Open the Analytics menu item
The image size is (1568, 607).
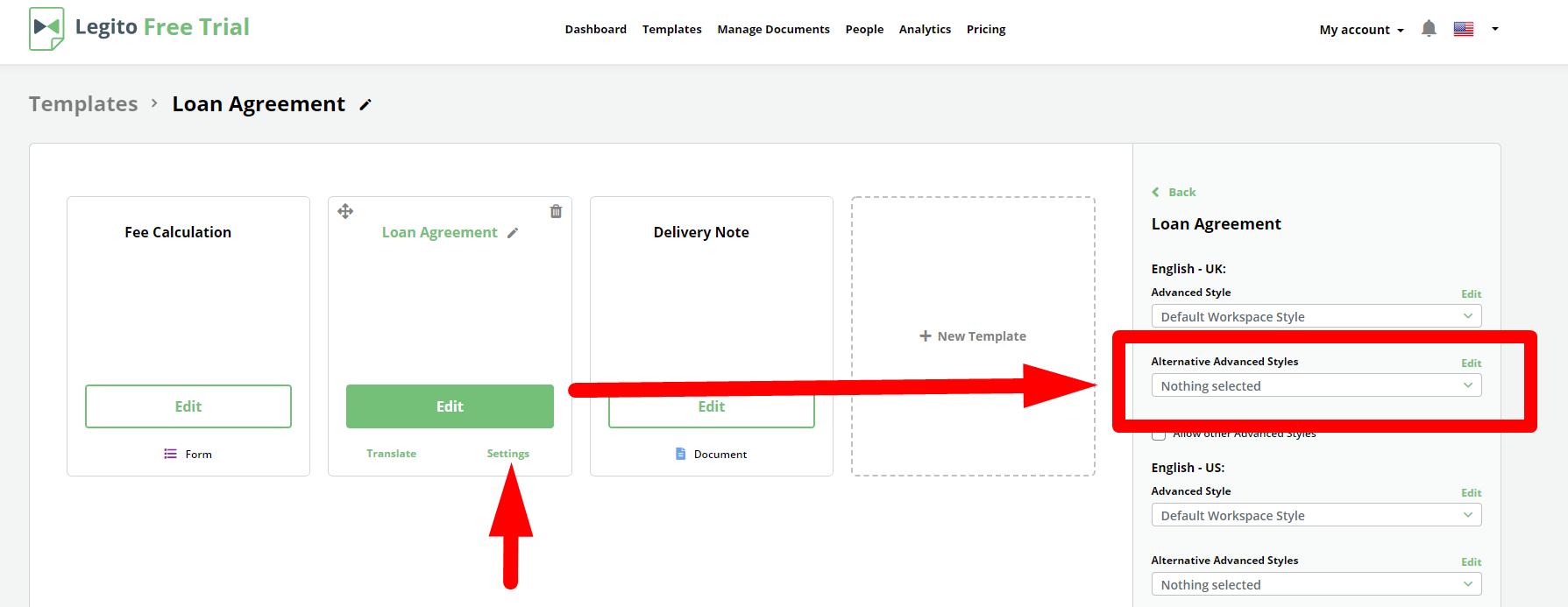[x=925, y=30]
